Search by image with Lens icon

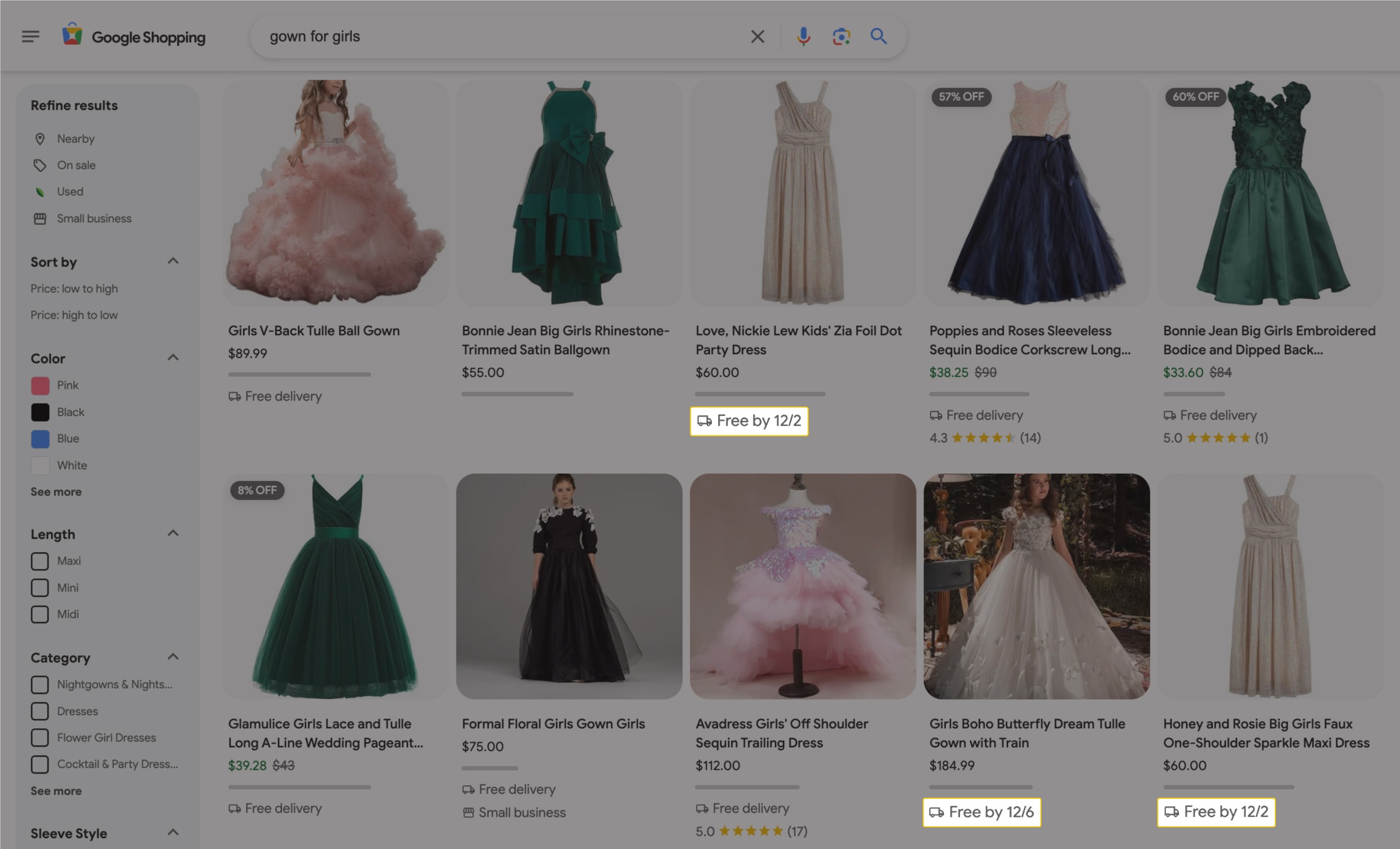click(x=841, y=36)
